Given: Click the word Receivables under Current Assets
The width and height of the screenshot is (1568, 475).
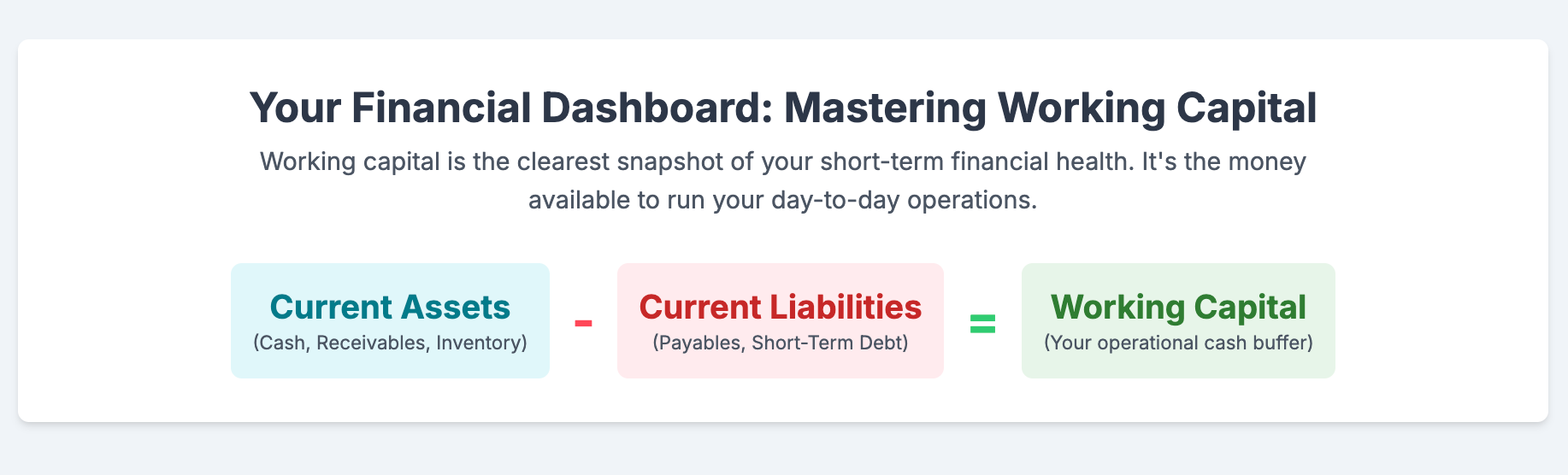Looking at the screenshot, I should coord(374,343).
